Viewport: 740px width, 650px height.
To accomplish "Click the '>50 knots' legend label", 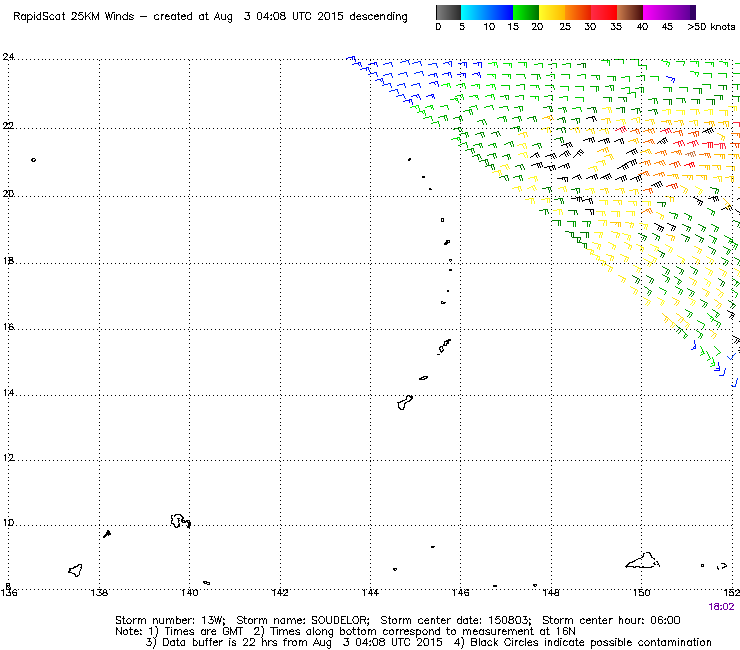I will pyautogui.click(x=711, y=27).
